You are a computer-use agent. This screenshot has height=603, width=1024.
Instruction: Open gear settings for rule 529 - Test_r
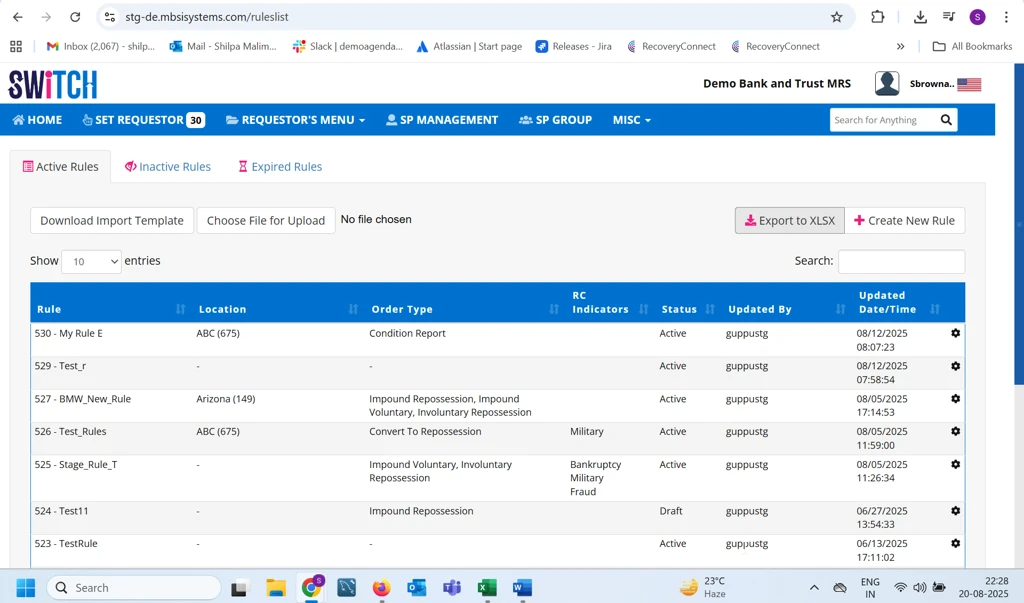pos(955,366)
